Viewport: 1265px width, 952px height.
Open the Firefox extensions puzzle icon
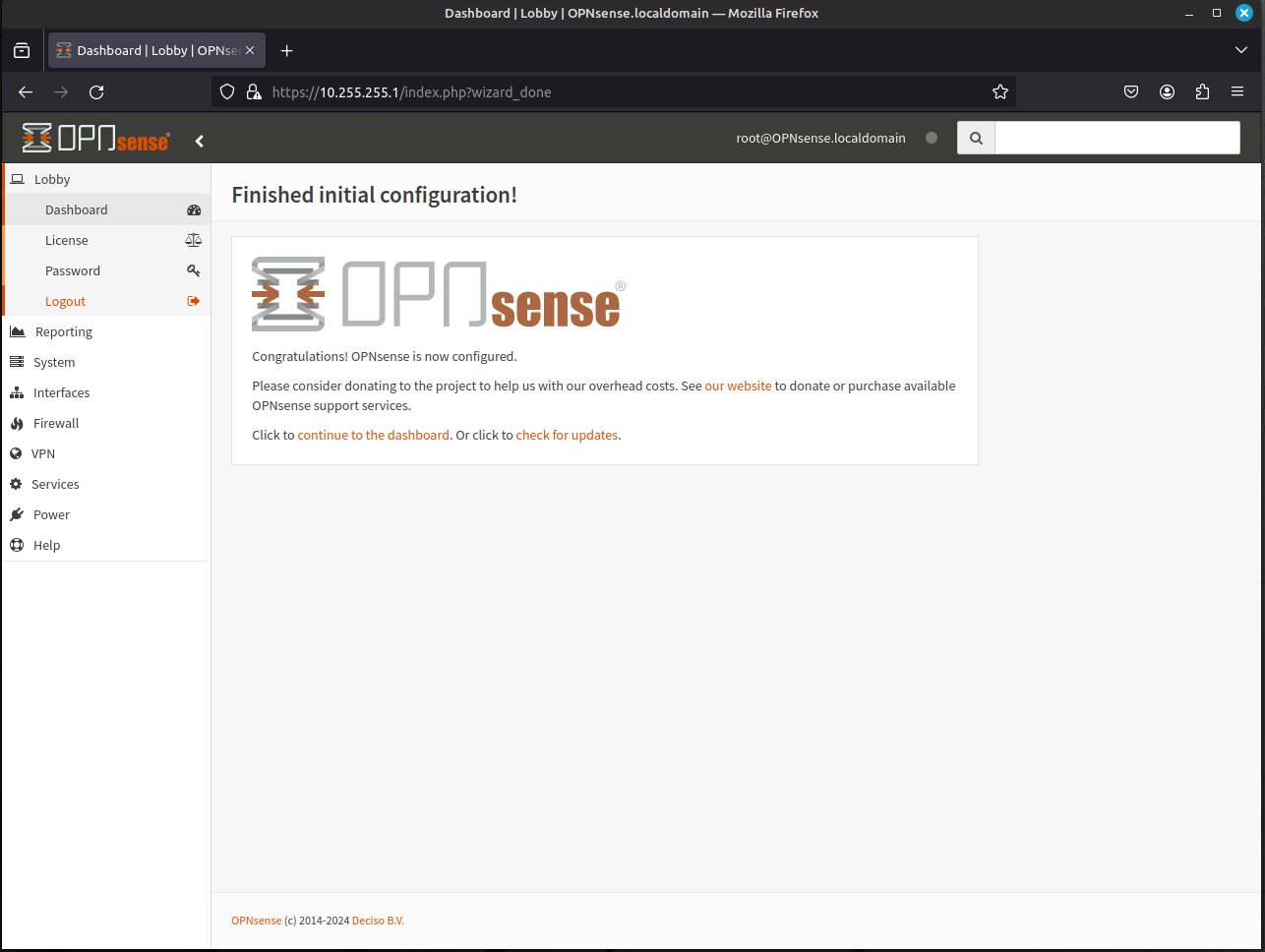click(x=1202, y=91)
